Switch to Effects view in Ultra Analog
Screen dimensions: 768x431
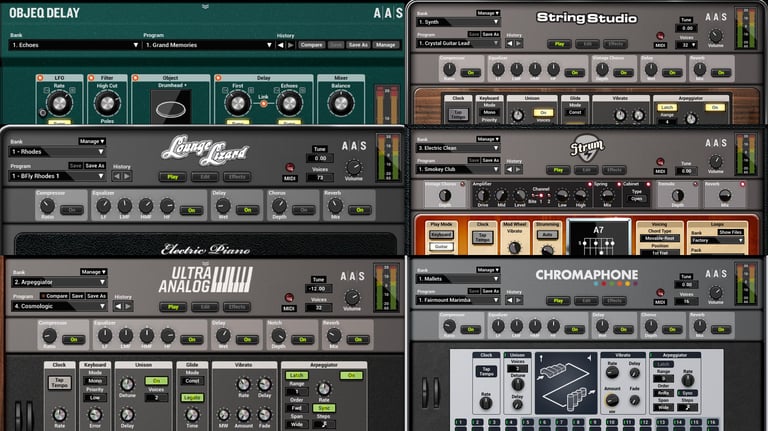pyautogui.click(x=237, y=307)
